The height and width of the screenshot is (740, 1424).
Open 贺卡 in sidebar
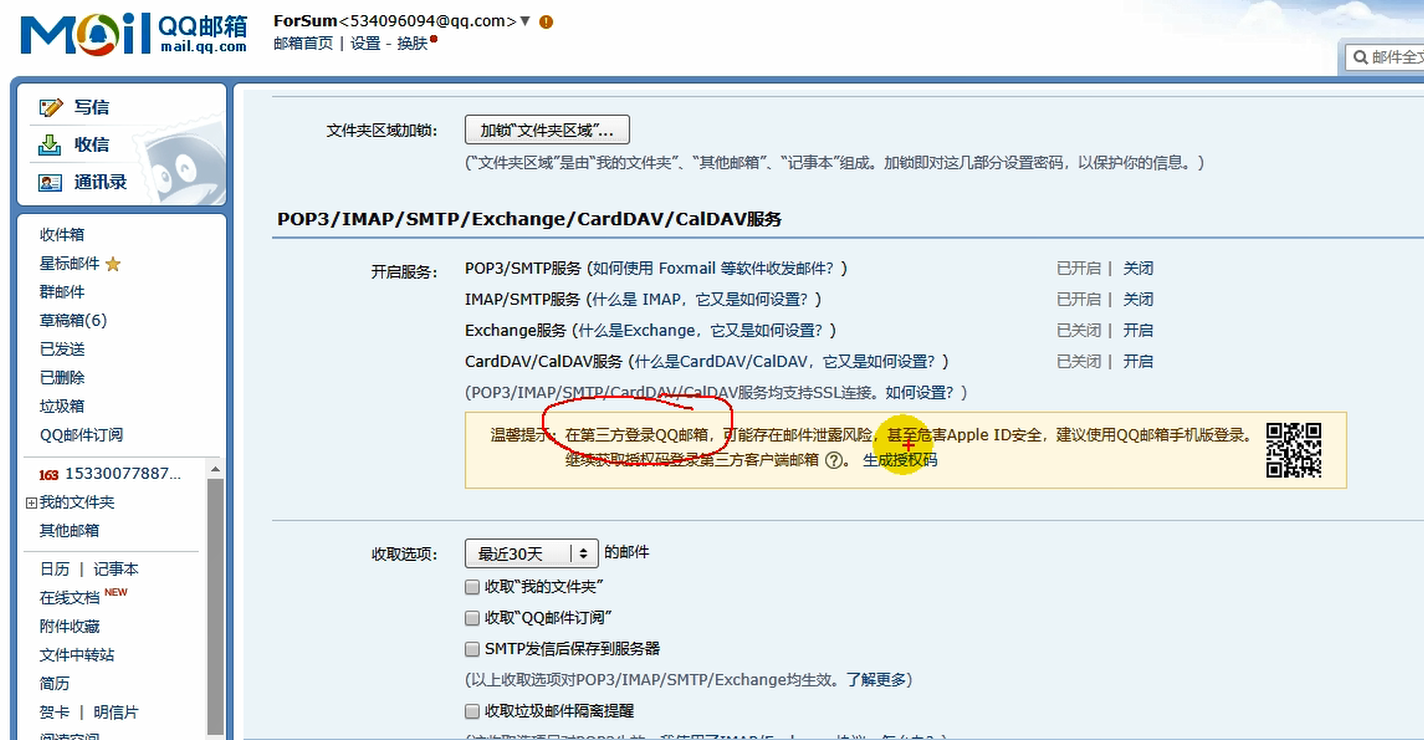tap(55, 713)
